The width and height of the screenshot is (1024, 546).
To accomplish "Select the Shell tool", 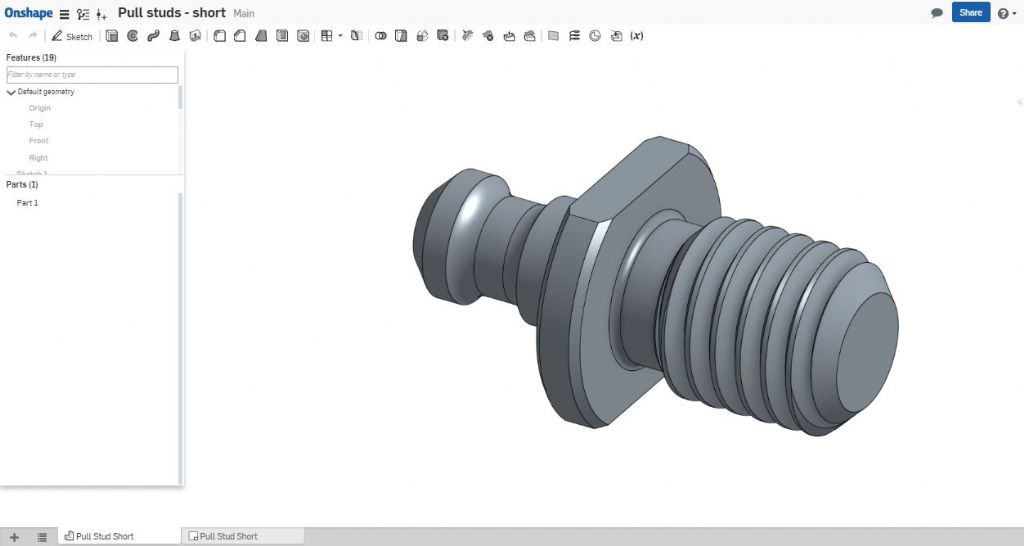I will [x=281, y=36].
